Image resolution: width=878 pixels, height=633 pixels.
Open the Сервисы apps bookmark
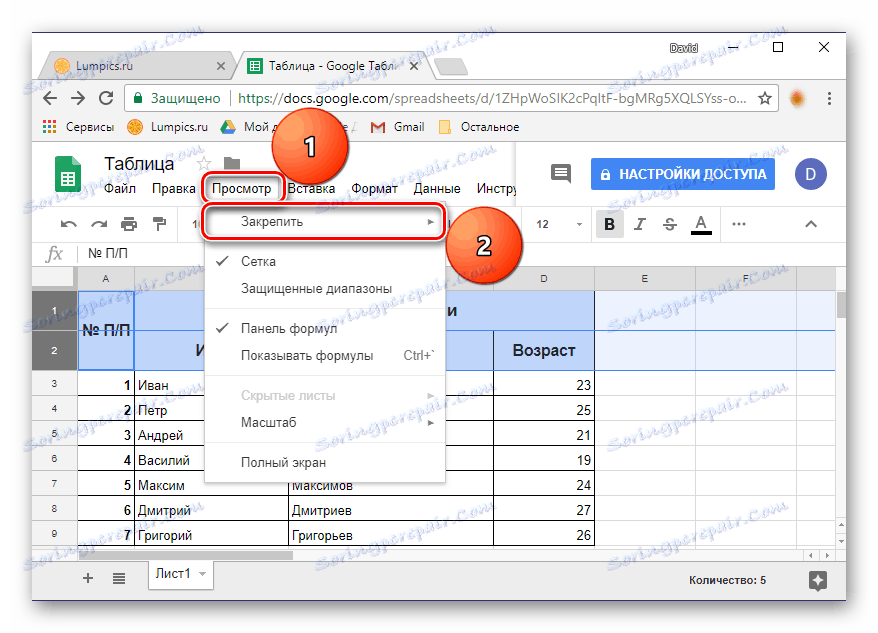tap(78, 127)
